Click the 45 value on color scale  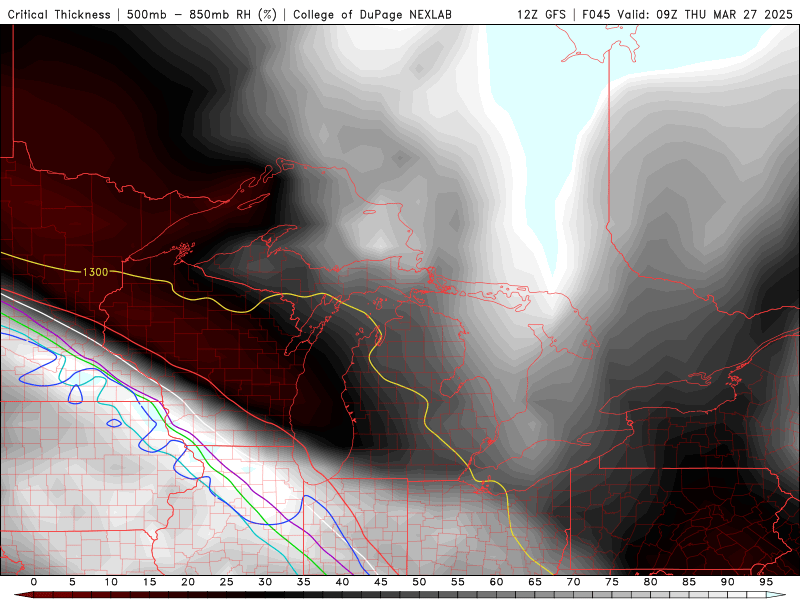[x=381, y=582]
